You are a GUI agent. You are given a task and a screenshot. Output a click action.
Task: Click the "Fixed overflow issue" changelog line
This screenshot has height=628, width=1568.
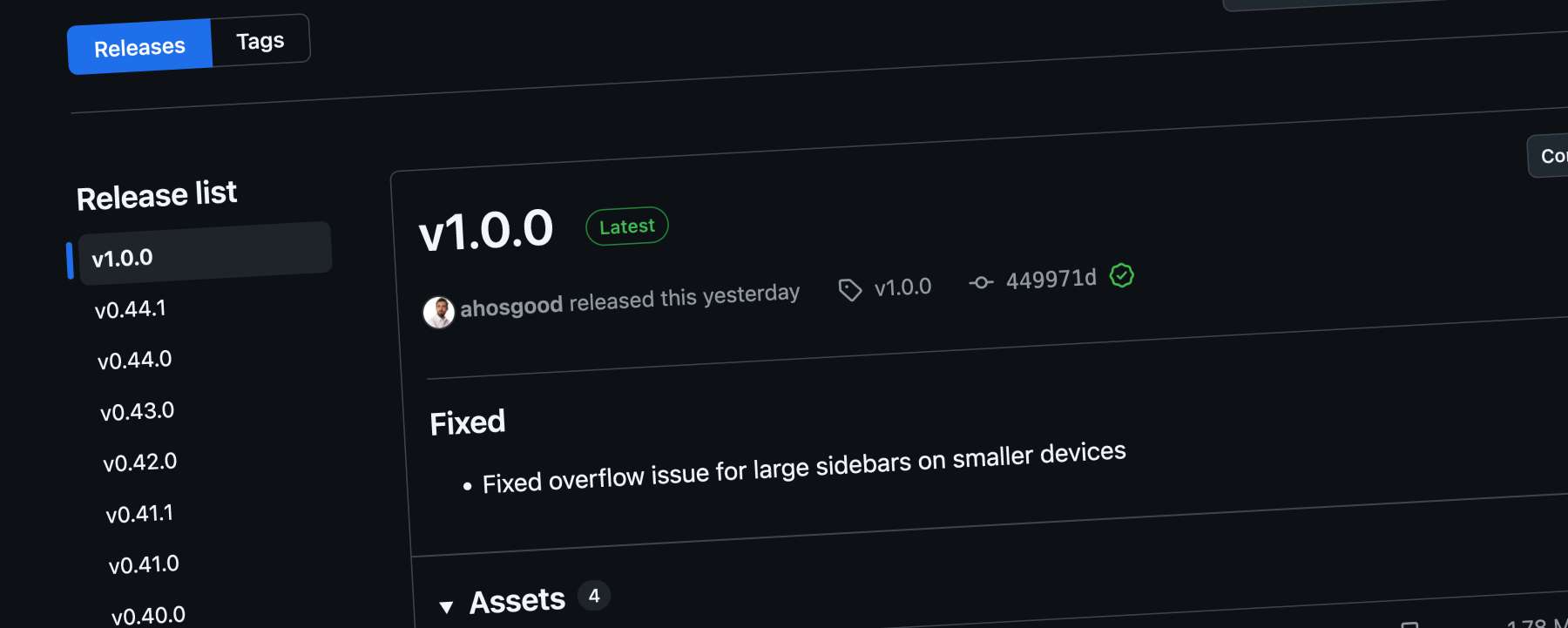804,468
